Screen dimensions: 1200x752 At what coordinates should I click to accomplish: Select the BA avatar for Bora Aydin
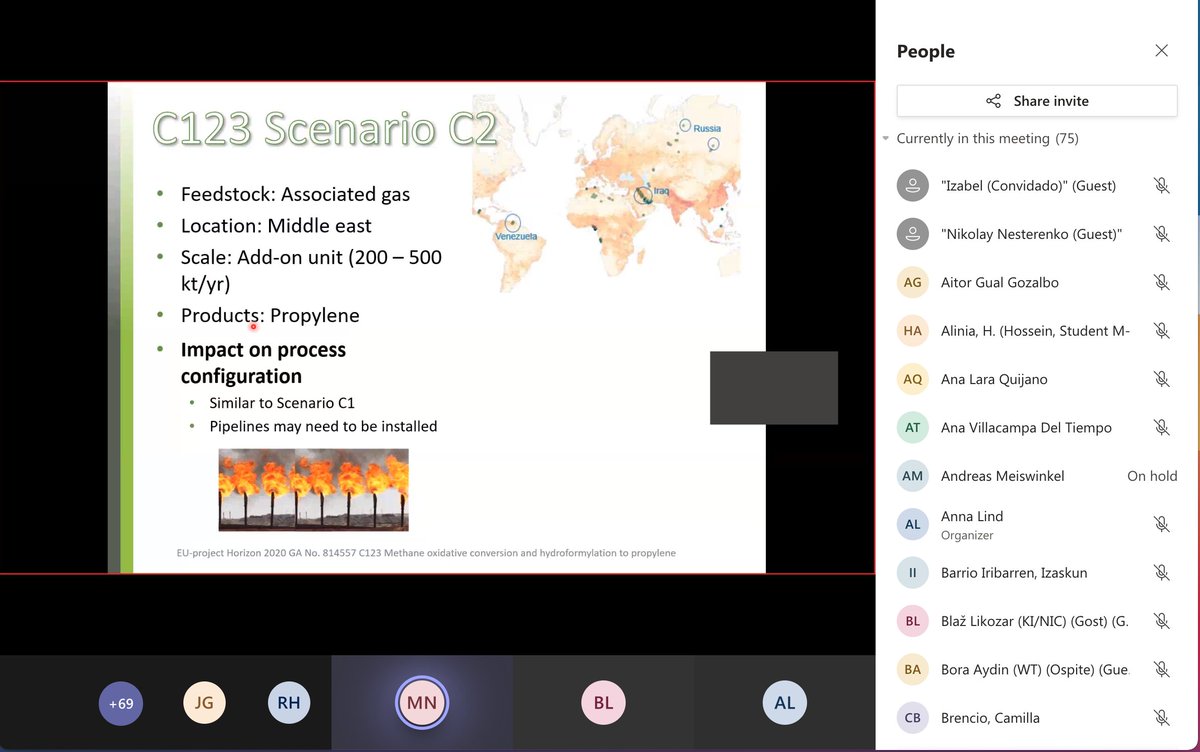pyautogui.click(x=913, y=670)
